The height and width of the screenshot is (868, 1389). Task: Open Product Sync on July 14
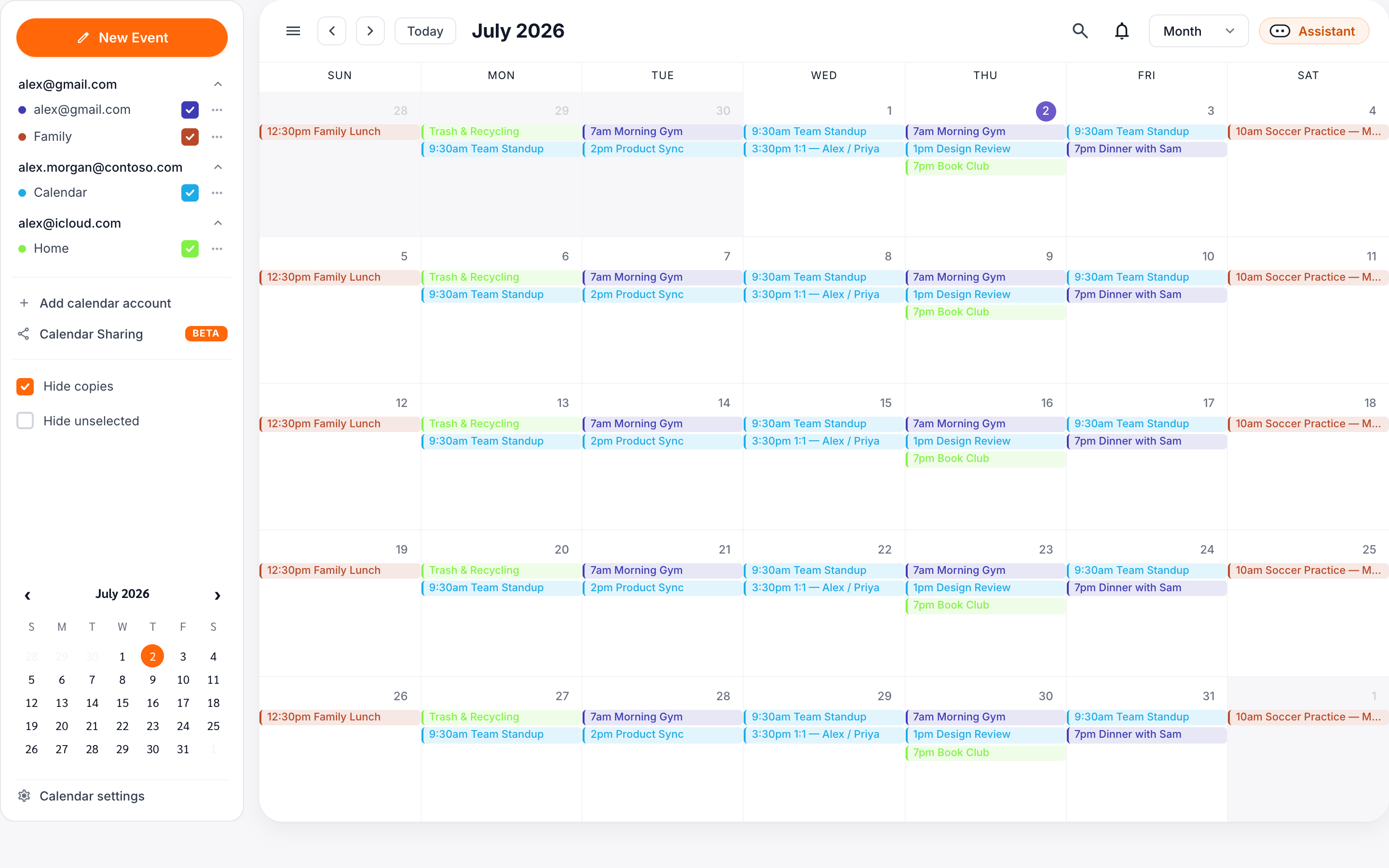662,441
